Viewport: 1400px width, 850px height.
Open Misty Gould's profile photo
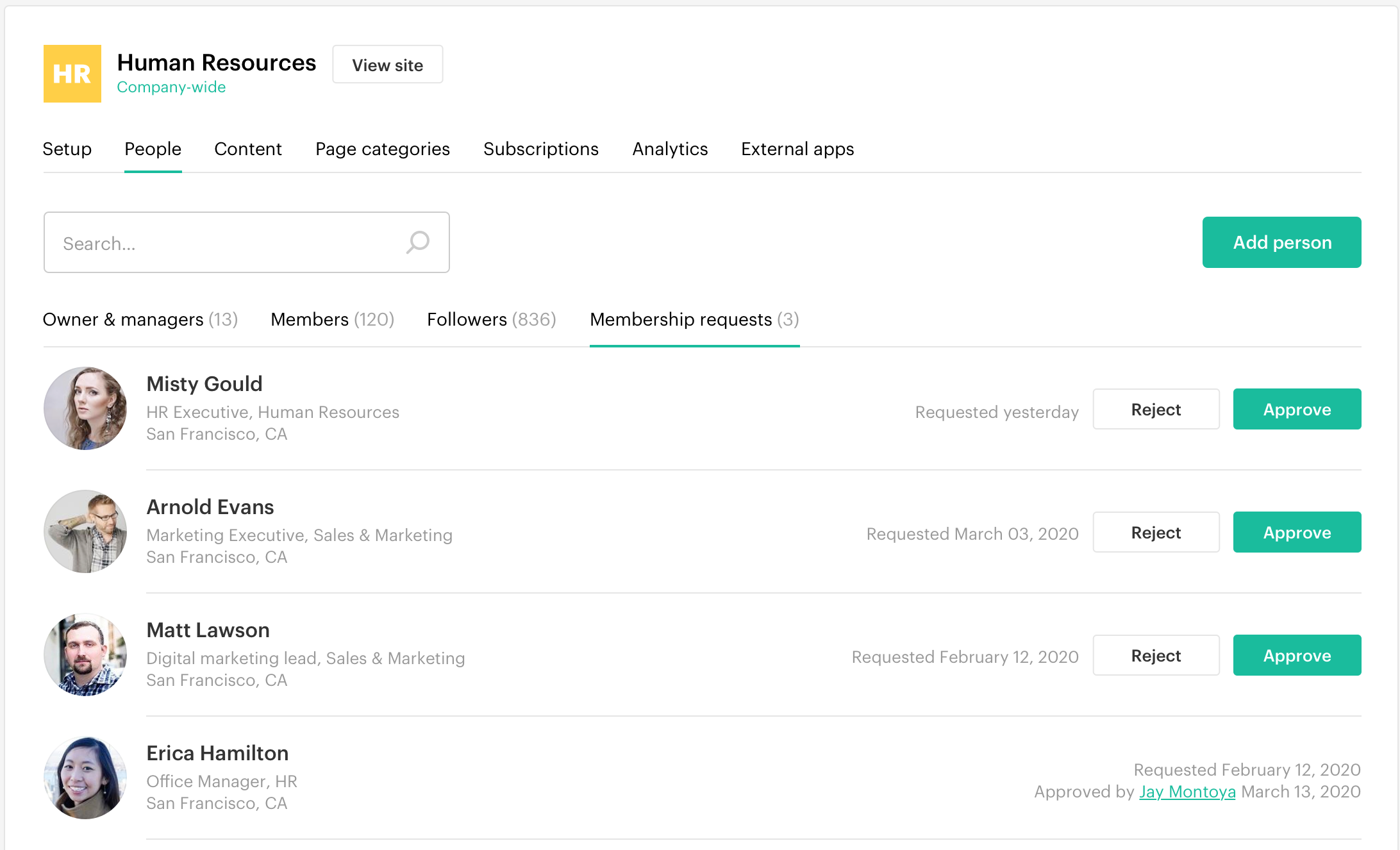click(85, 408)
